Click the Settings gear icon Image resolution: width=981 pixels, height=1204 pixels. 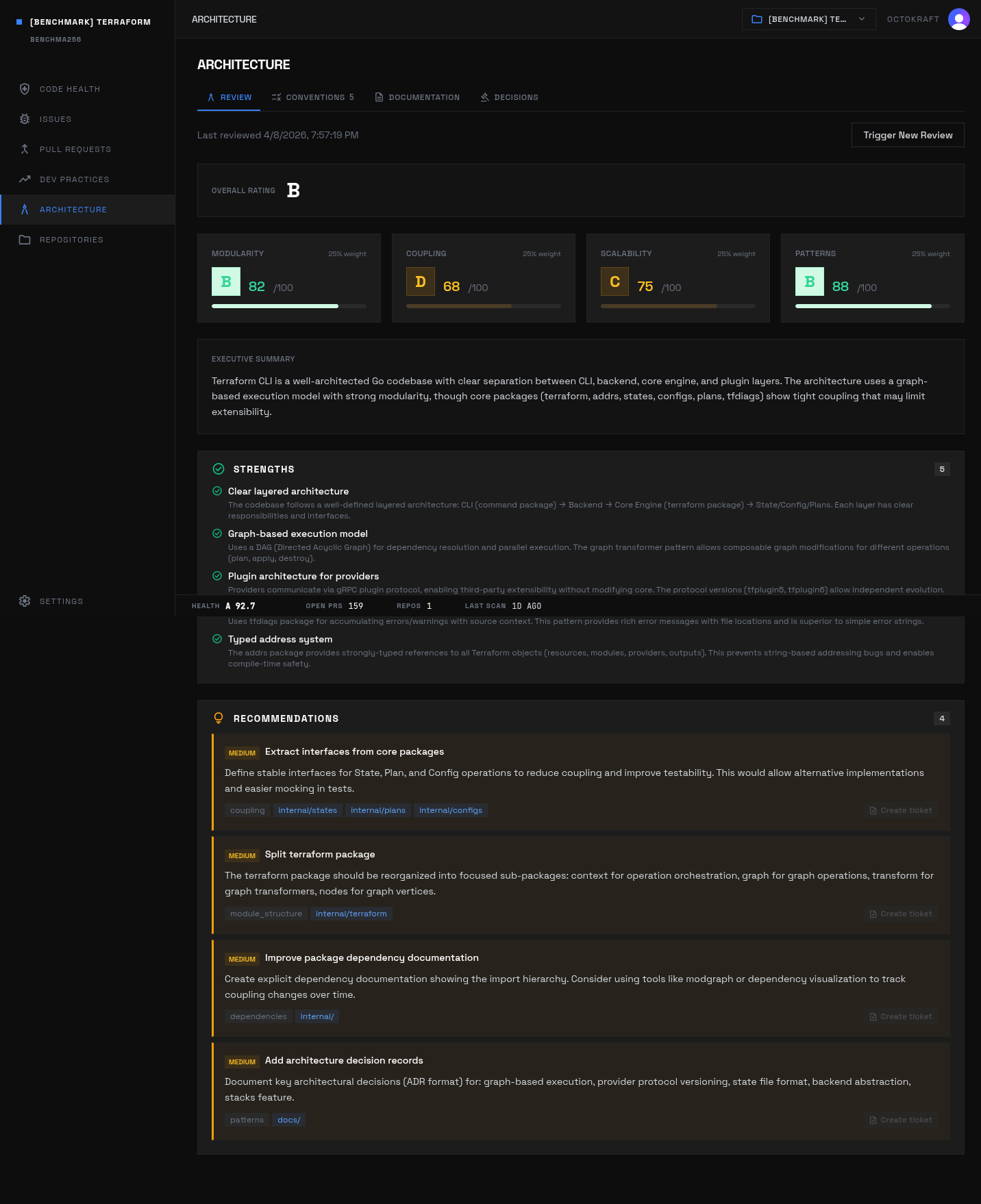(25, 601)
